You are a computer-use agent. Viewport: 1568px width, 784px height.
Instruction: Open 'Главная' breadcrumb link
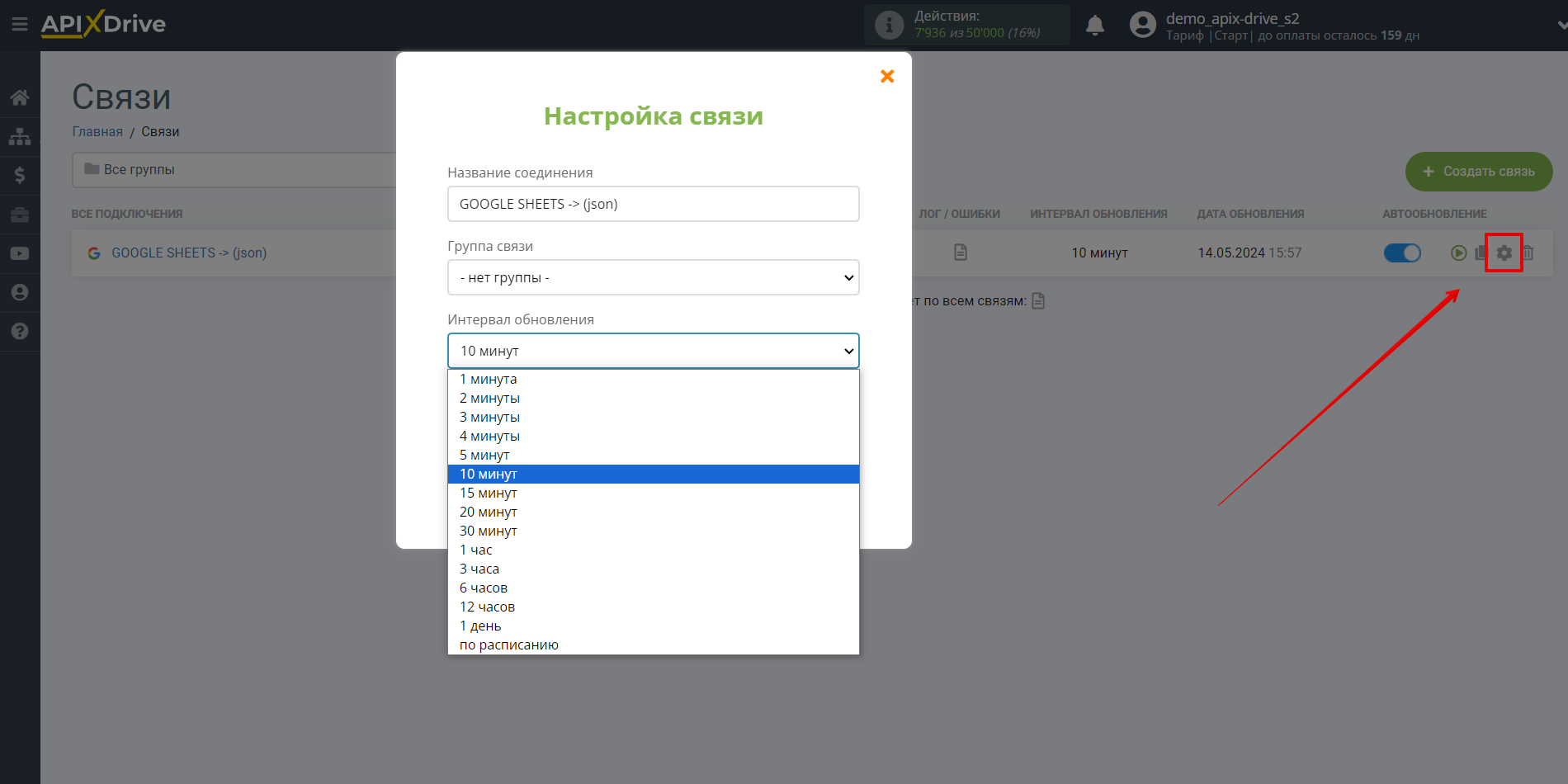[97, 131]
